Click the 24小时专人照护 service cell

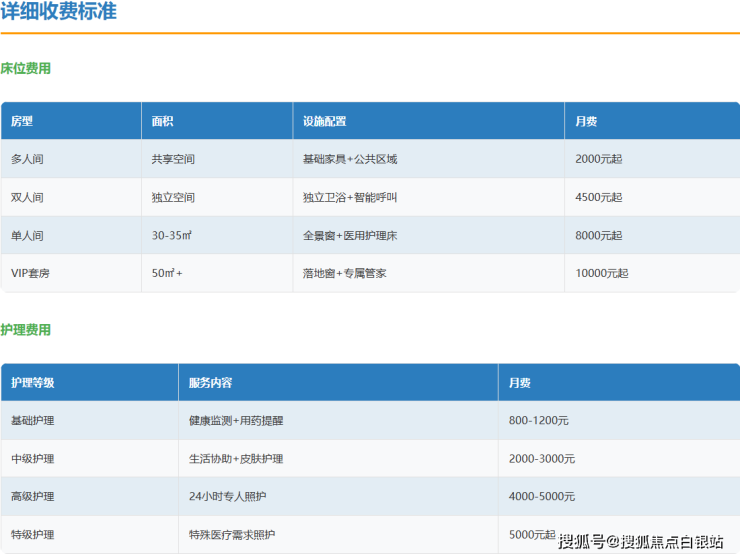pyautogui.click(x=227, y=497)
